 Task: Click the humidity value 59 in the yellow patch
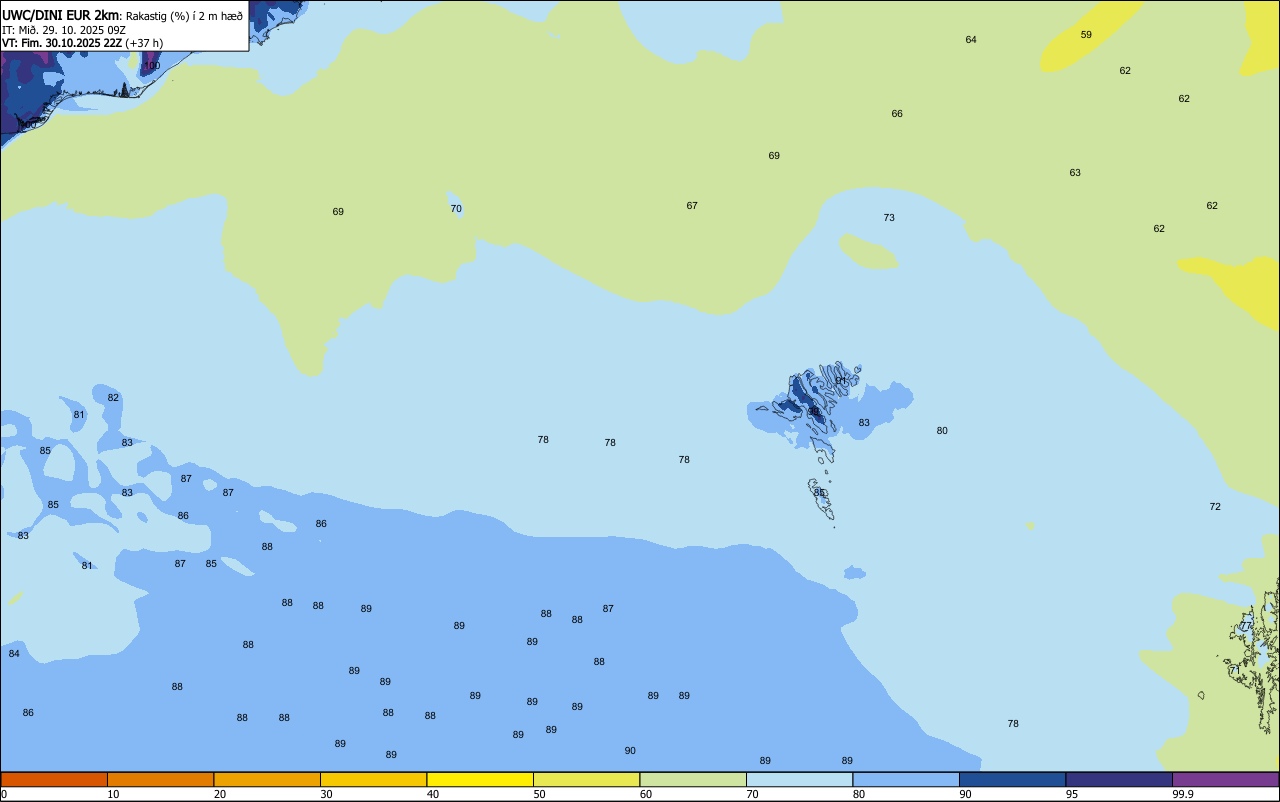(x=1086, y=35)
